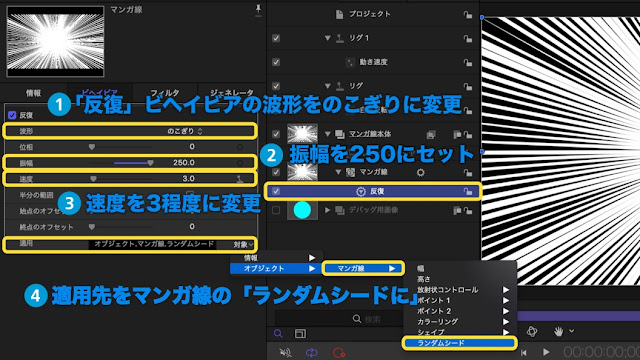The image size is (640, 360).
Task: Select the hand pan tool
Action: (x=558, y=331)
